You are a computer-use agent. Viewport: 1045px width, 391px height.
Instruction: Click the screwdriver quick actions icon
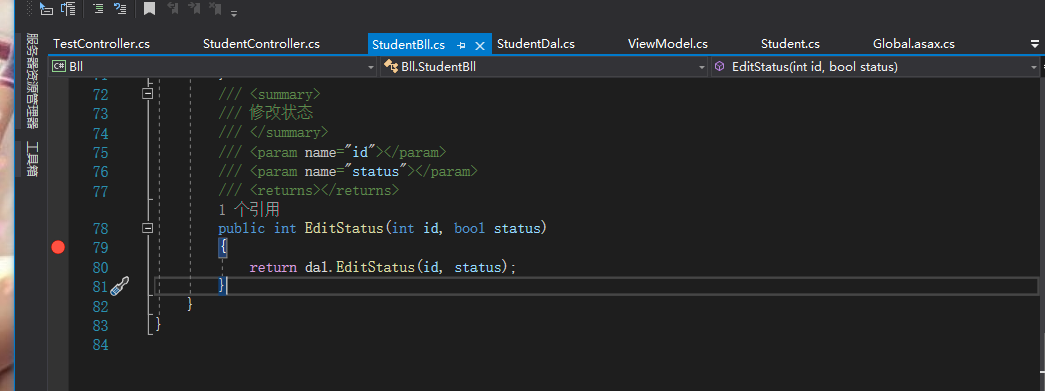119,286
